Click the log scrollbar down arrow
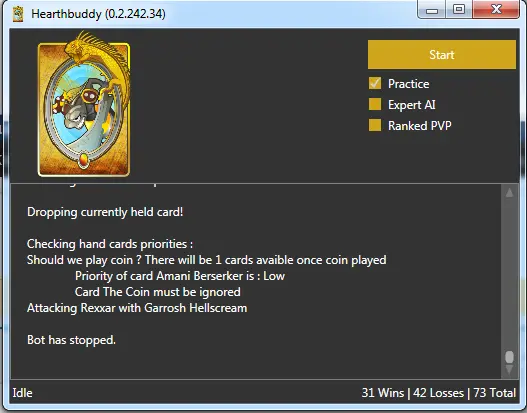 click(509, 370)
